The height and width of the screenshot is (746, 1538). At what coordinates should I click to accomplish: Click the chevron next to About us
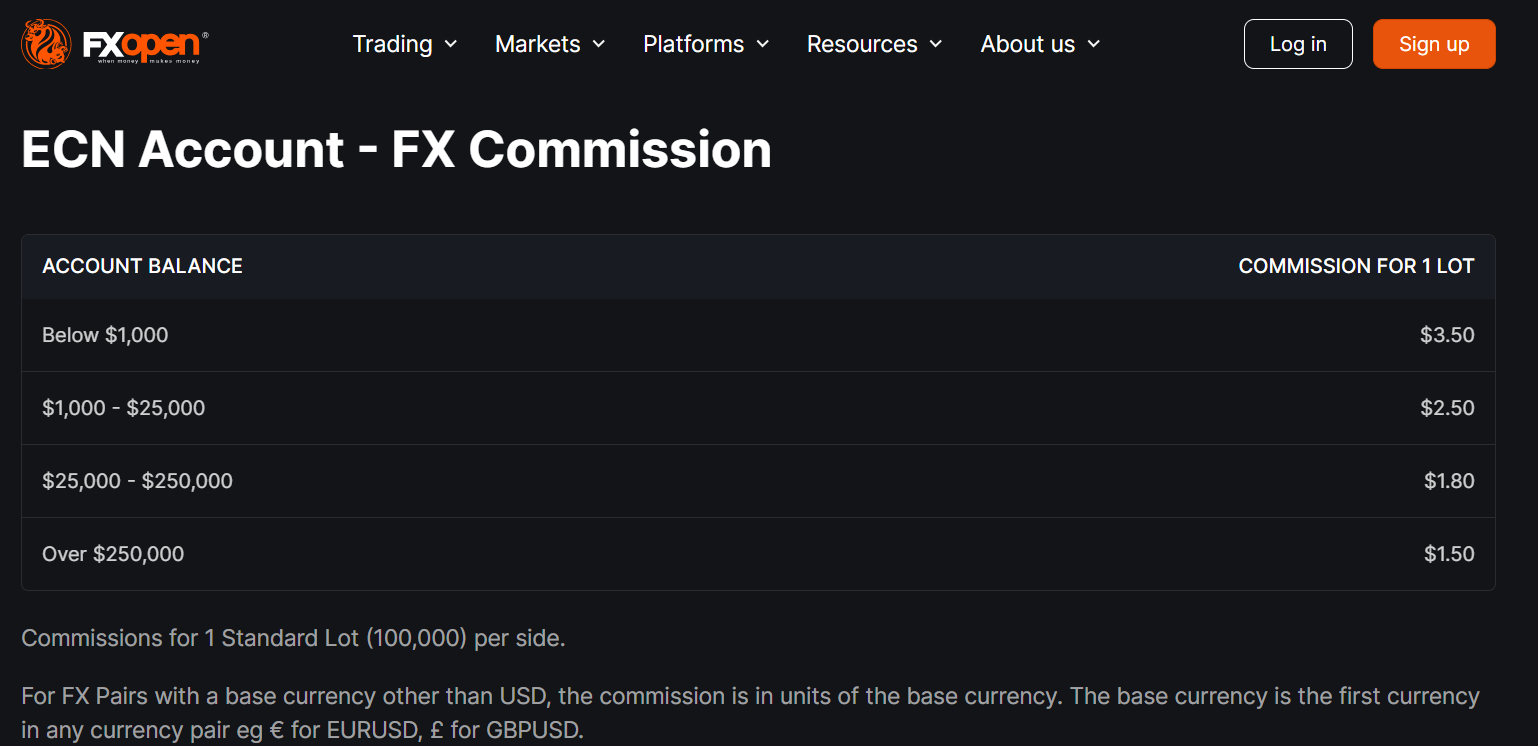point(1094,44)
